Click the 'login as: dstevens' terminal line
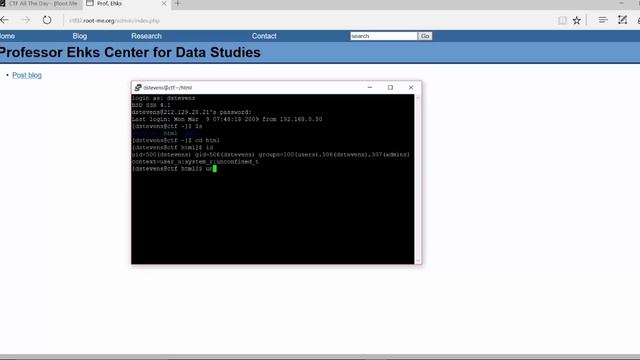The image size is (640, 360). click(163, 98)
